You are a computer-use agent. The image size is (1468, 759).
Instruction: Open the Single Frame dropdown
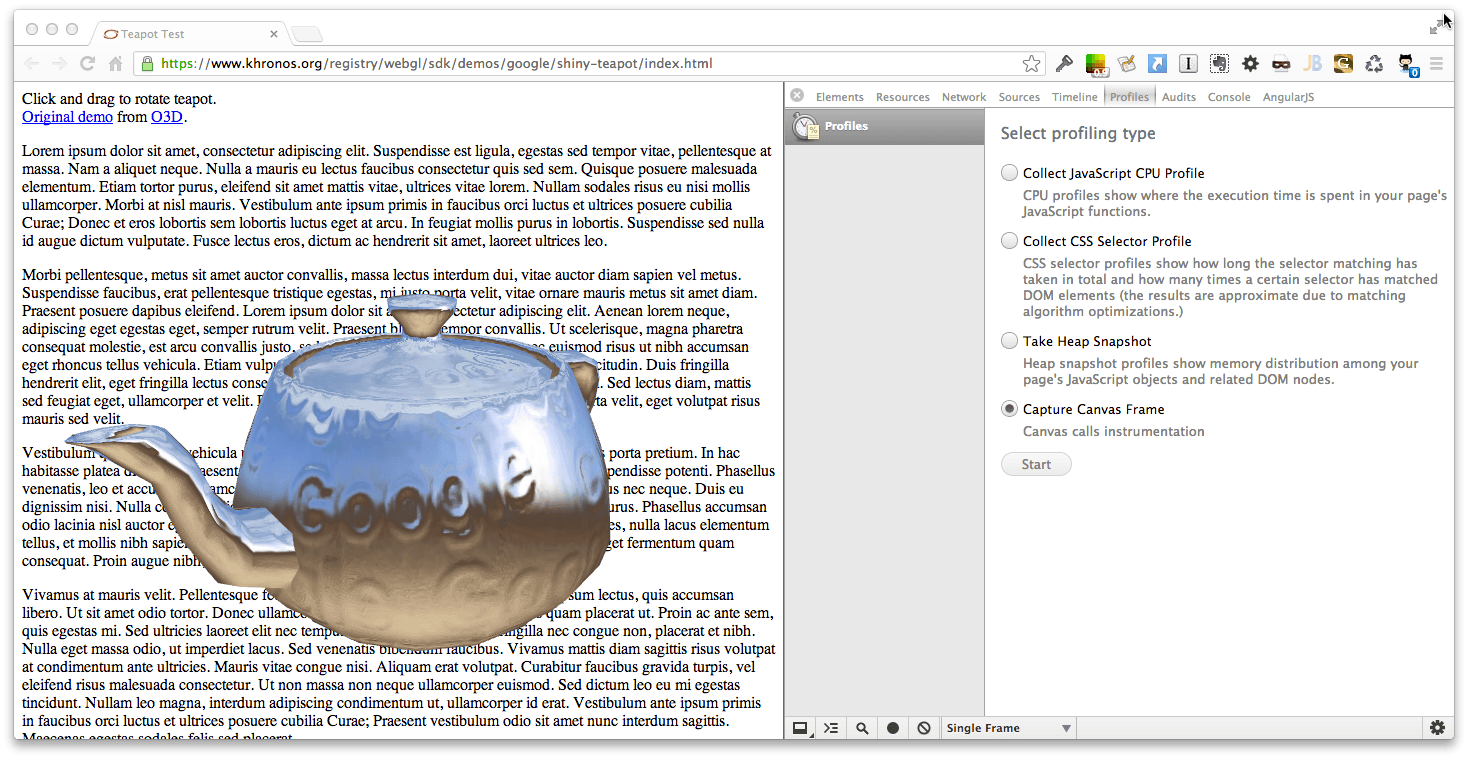[x=1009, y=728]
